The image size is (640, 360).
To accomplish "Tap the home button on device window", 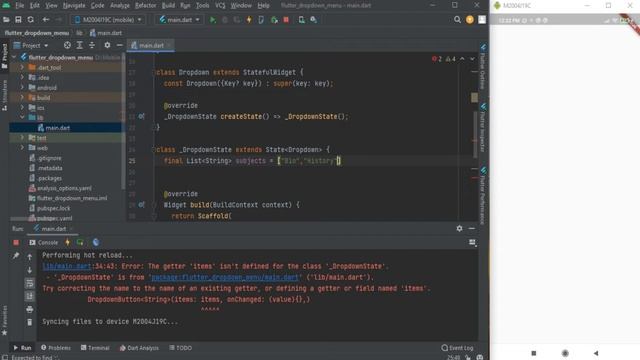I will (565, 353).
